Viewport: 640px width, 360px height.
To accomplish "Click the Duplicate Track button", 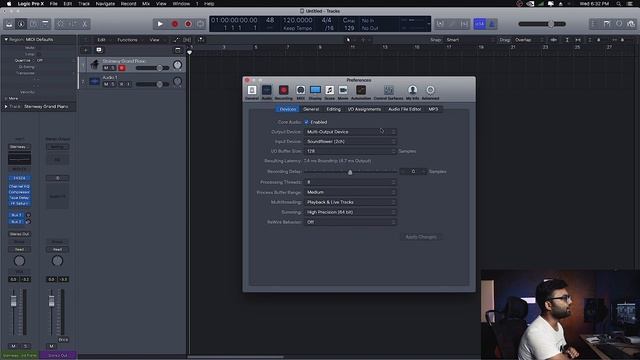I will tap(99, 50).
